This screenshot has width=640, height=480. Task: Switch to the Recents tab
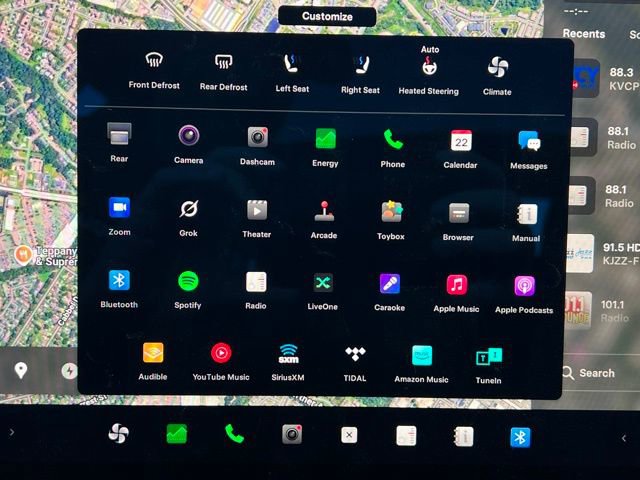(583, 33)
